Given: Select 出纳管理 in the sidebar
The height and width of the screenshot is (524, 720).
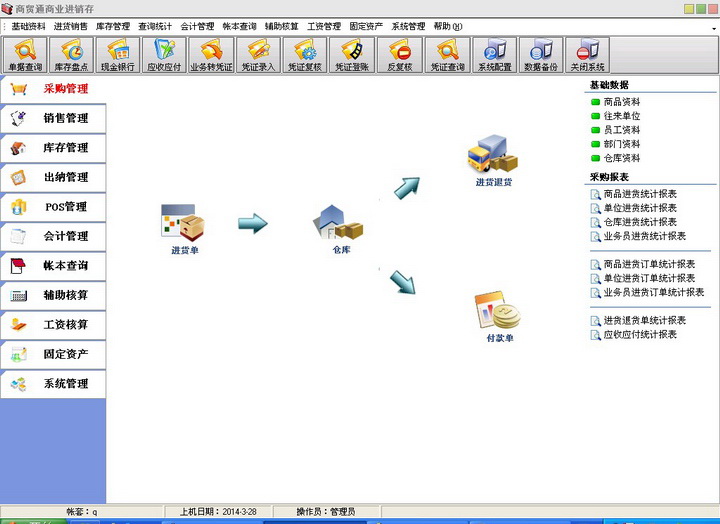Looking at the screenshot, I should click(x=53, y=177).
